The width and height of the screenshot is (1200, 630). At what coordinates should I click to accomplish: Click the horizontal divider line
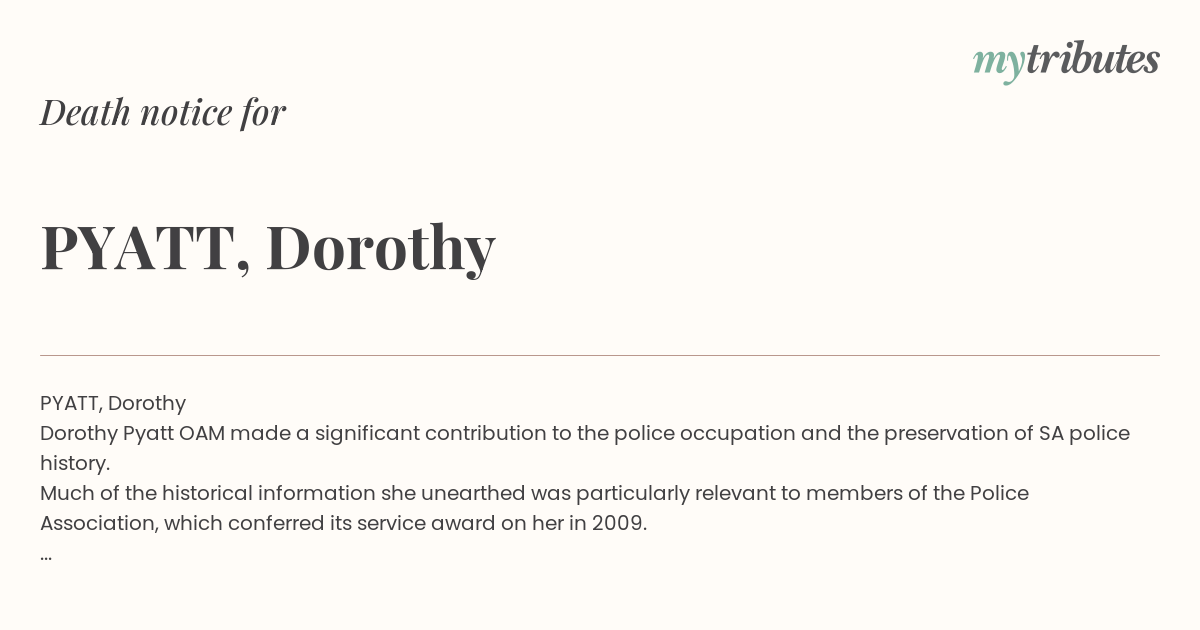[x=600, y=355]
